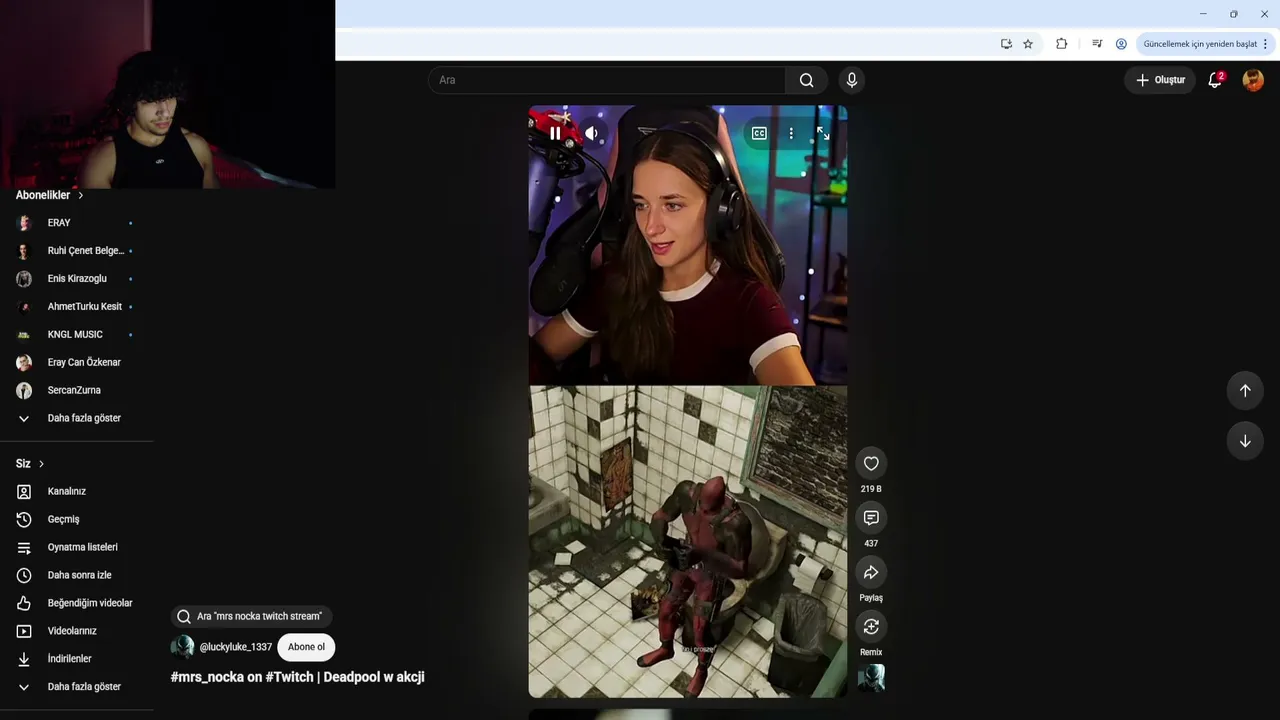Click the magnifier search button
The image size is (1280, 720).
coord(806,80)
